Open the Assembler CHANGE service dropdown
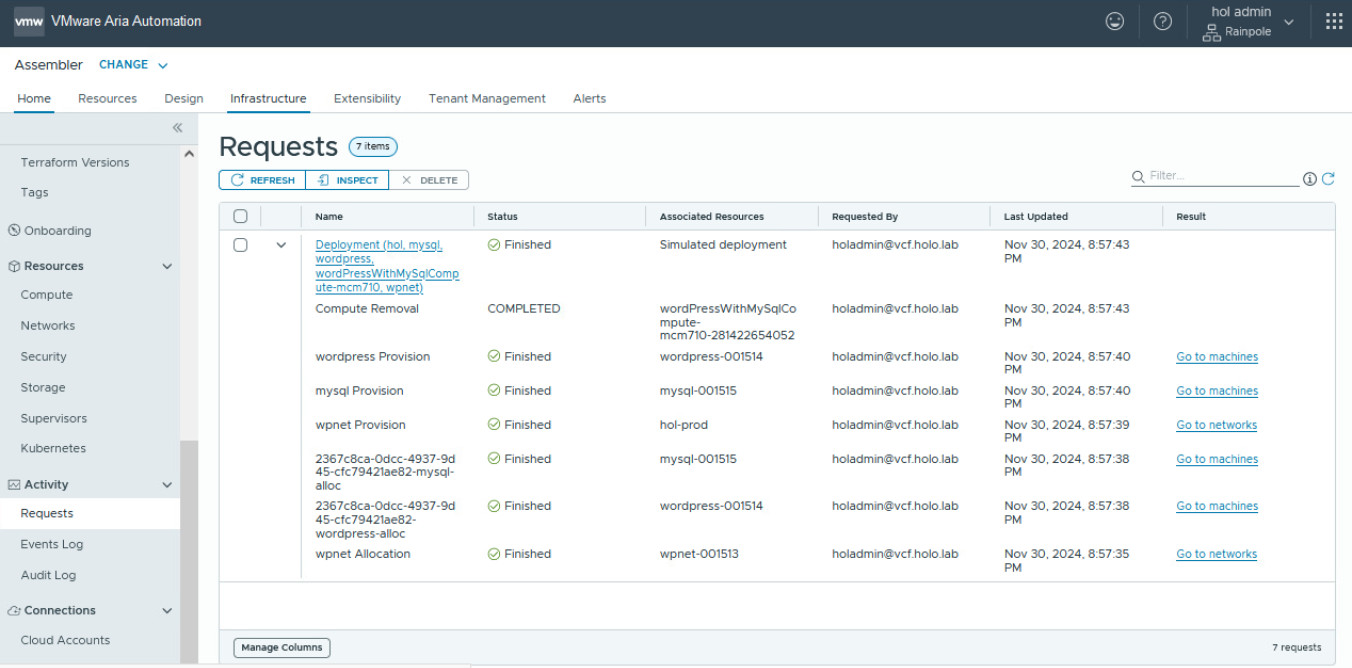Viewport: 1352px width, 668px height. point(133,65)
